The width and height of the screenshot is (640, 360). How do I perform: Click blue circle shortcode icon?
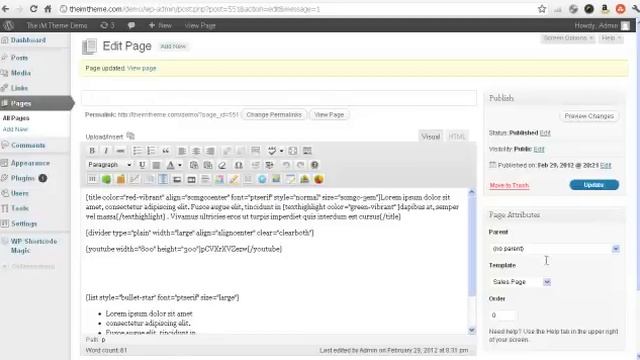click(x=262, y=179)
